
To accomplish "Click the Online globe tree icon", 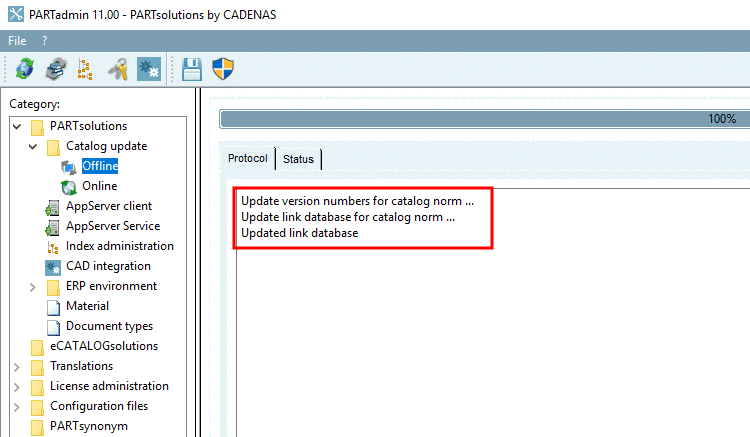I will click(68, 187).
